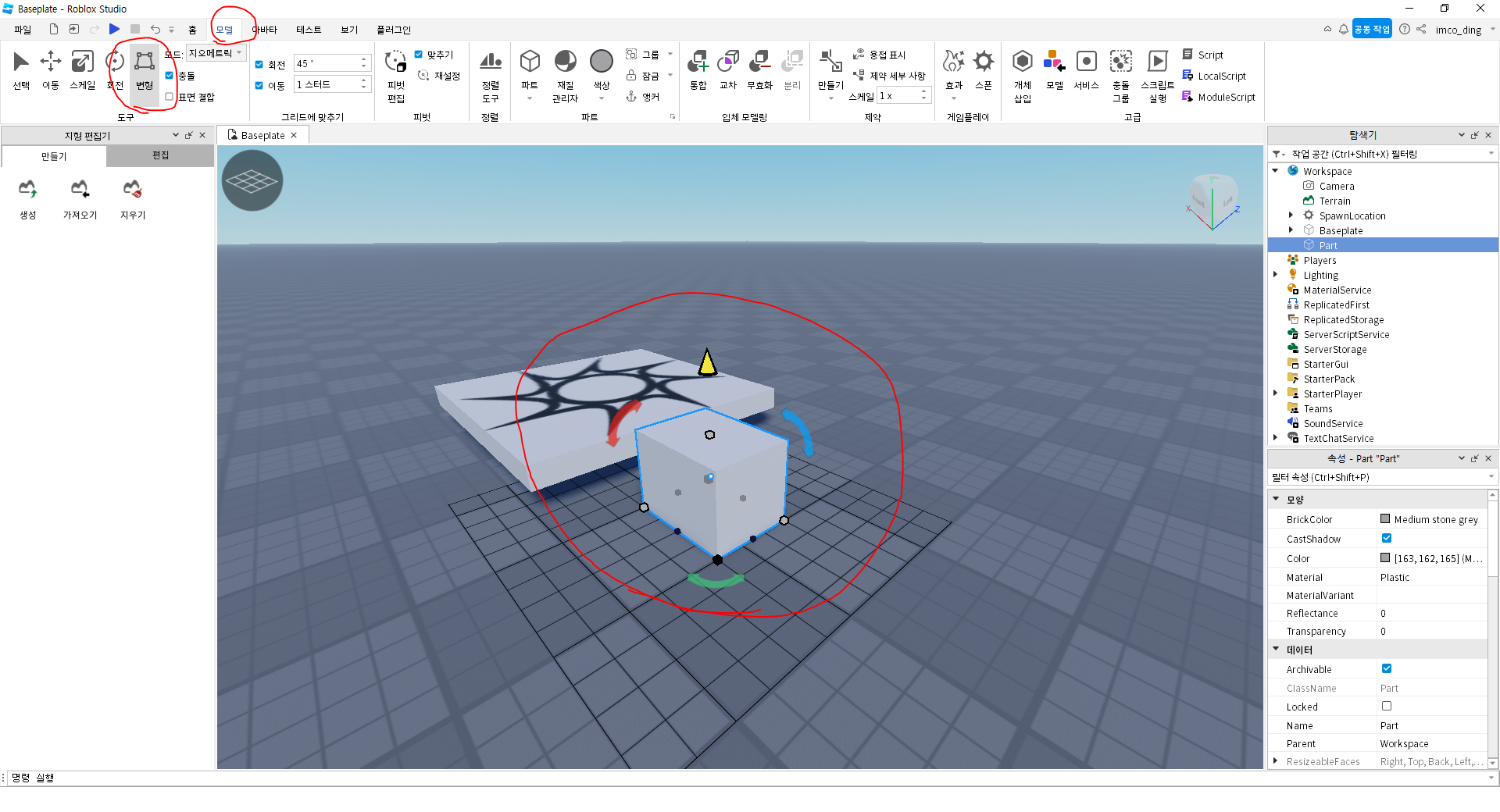1500x812 pixels.
Task: Open 충돌 그룹 collision groups
Action: [x=1121, y=76]
